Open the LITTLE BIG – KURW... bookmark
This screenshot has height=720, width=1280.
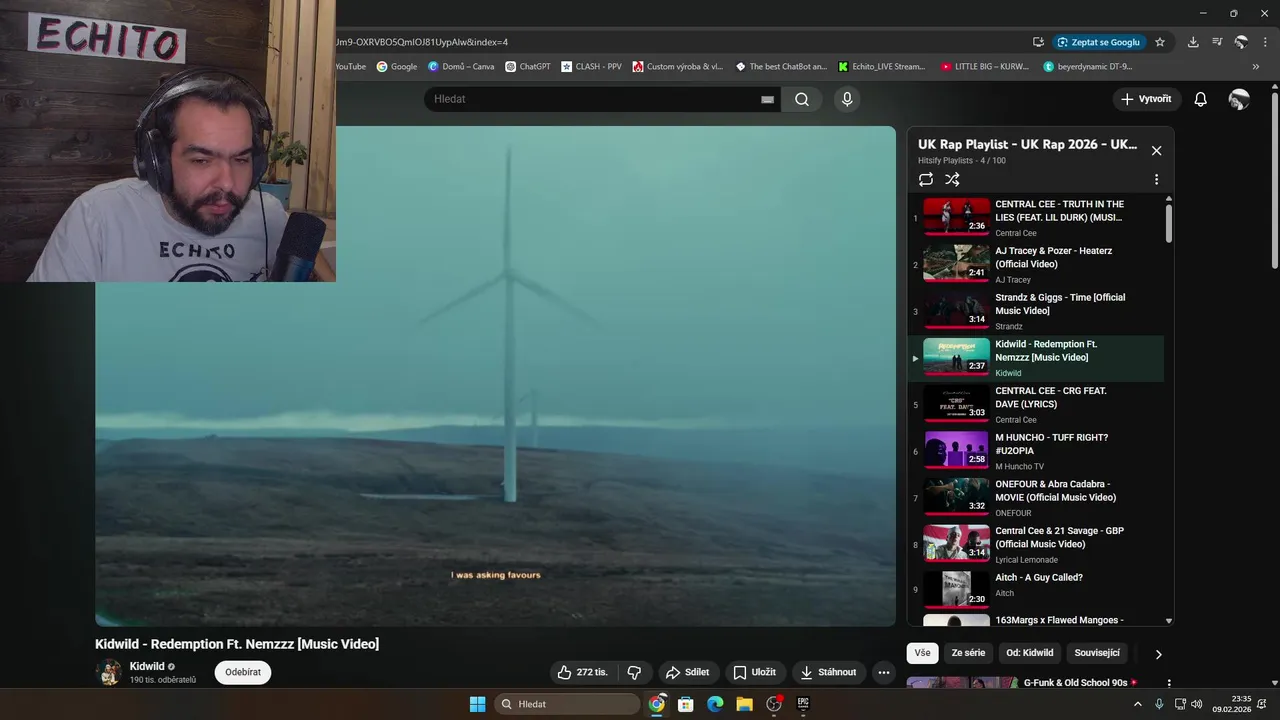[x=985, y=67]
